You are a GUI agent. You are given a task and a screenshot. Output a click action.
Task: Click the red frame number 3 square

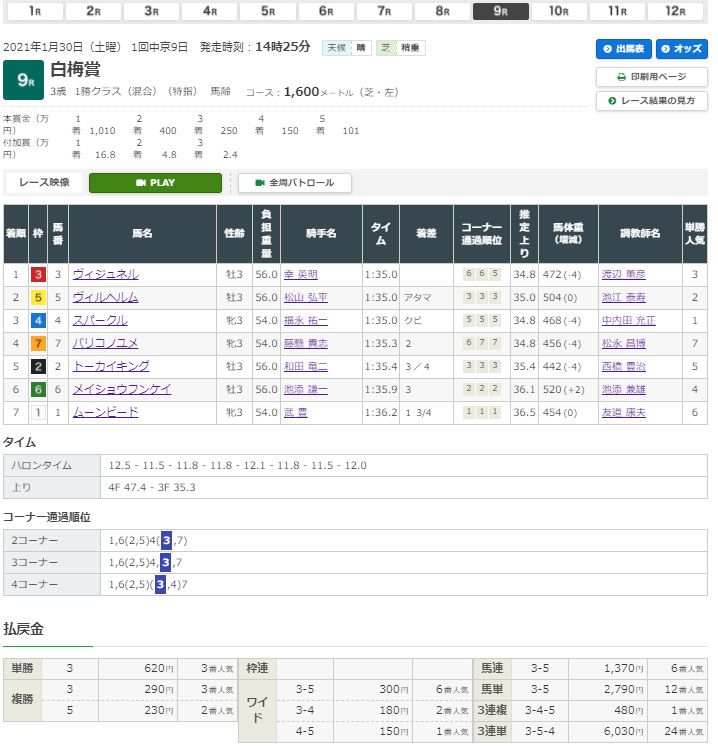(x=38, y=275)
